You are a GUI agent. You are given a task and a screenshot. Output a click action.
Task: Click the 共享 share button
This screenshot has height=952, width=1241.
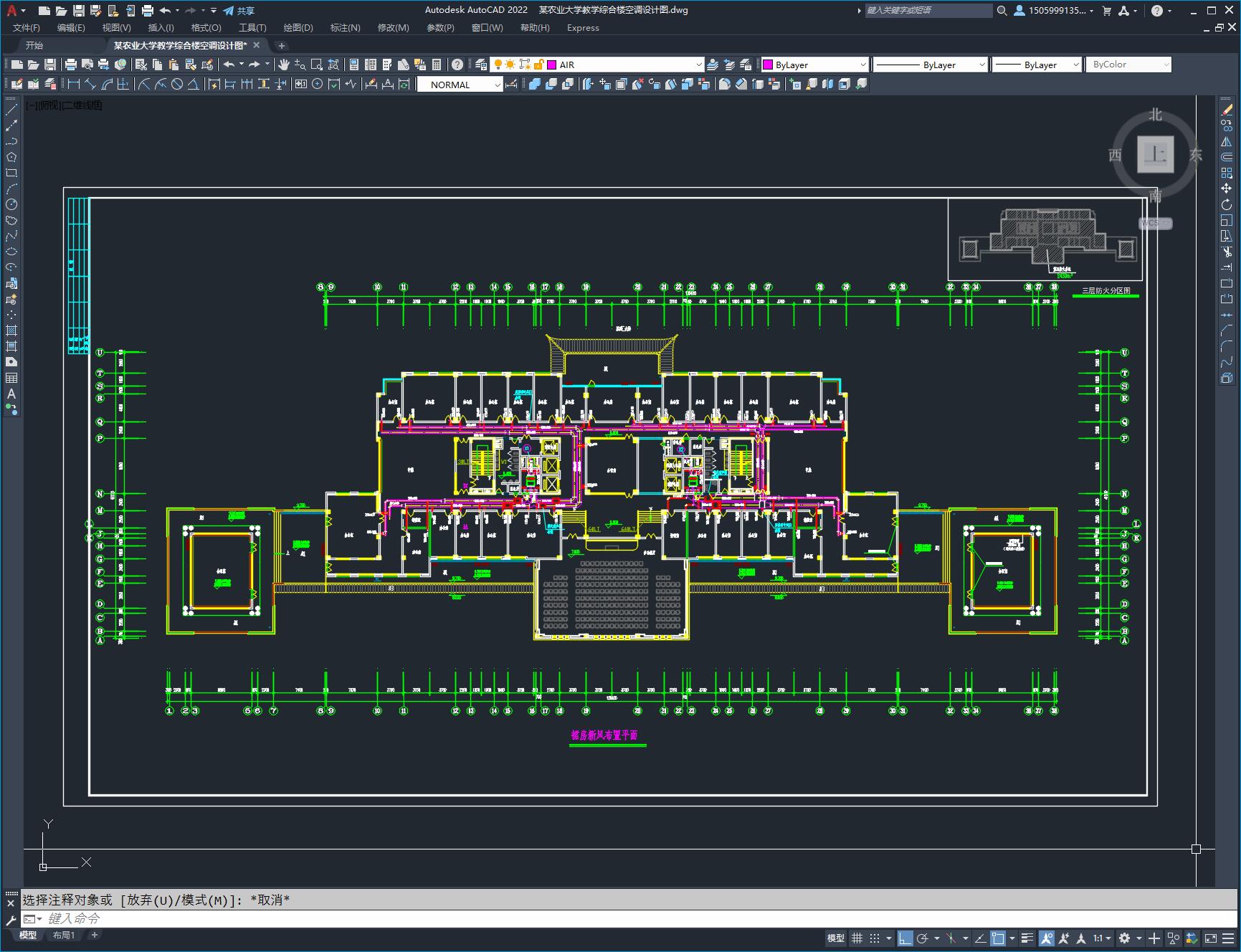pyautogui.click(x=239, y=11)
